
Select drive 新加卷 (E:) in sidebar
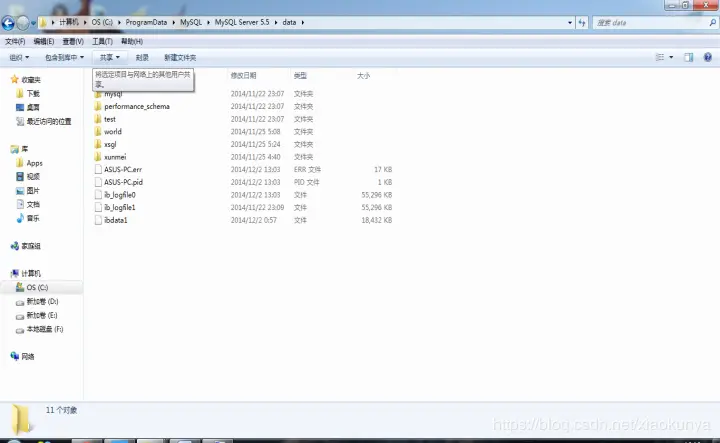(x=42, y=315)
